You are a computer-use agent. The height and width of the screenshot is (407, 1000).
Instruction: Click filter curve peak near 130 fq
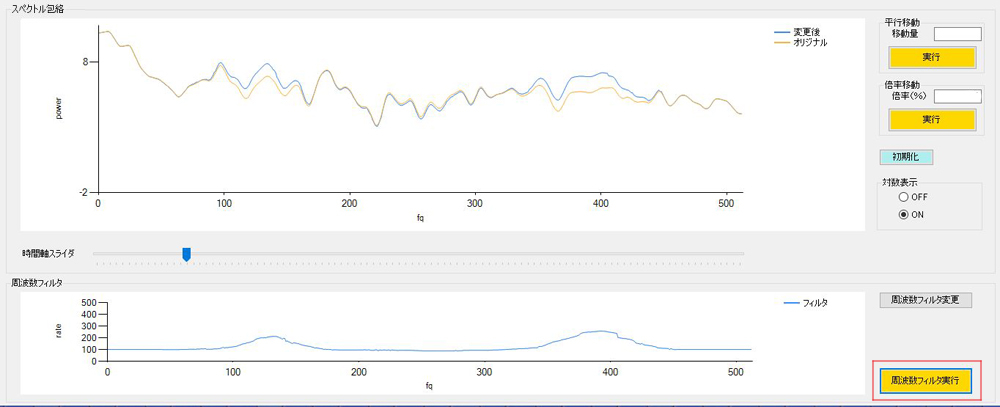click(x=271, y=337)
